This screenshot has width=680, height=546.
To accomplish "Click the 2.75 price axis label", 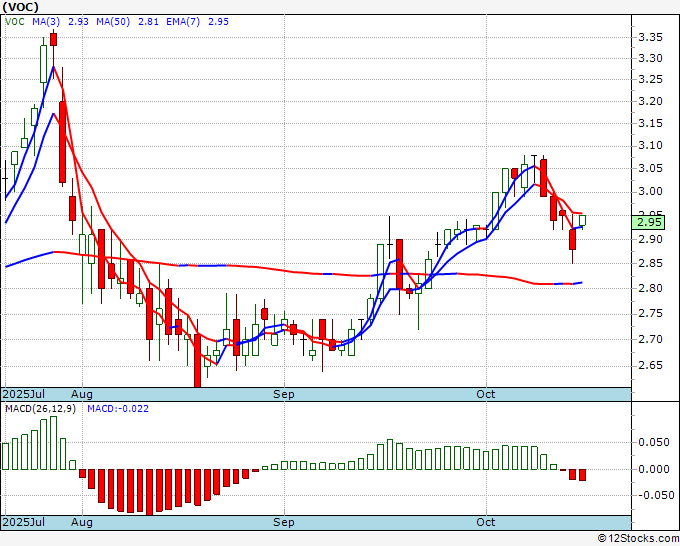I will [x=651, y=314].
